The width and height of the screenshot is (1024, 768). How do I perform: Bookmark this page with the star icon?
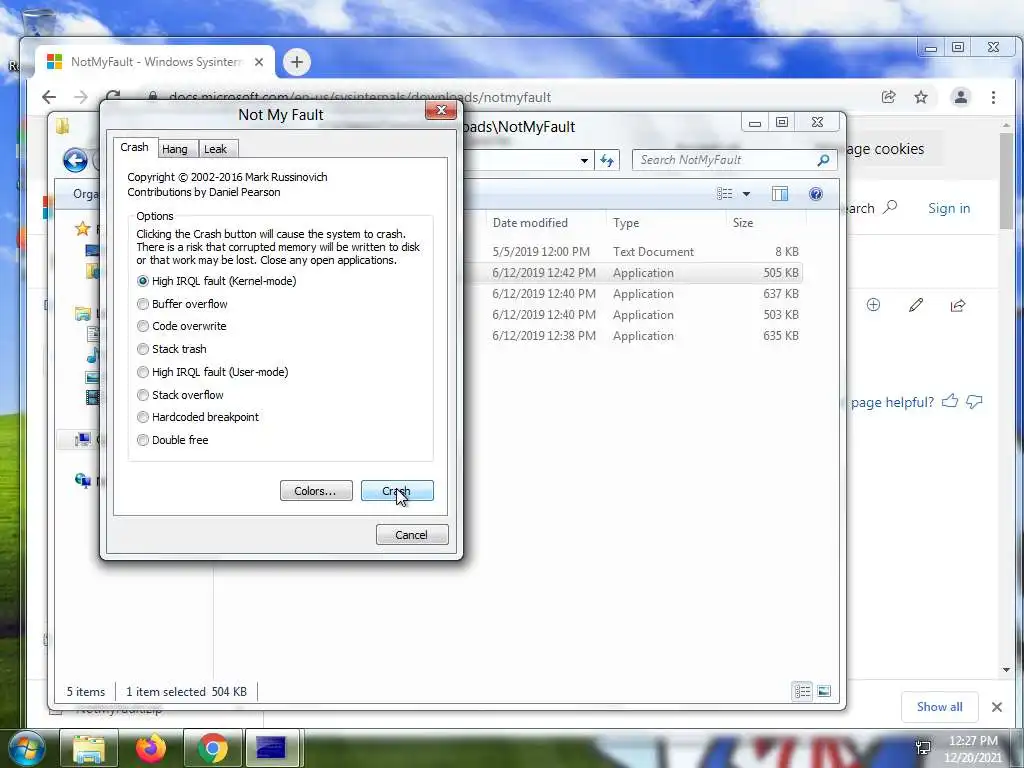coord(921,97)
